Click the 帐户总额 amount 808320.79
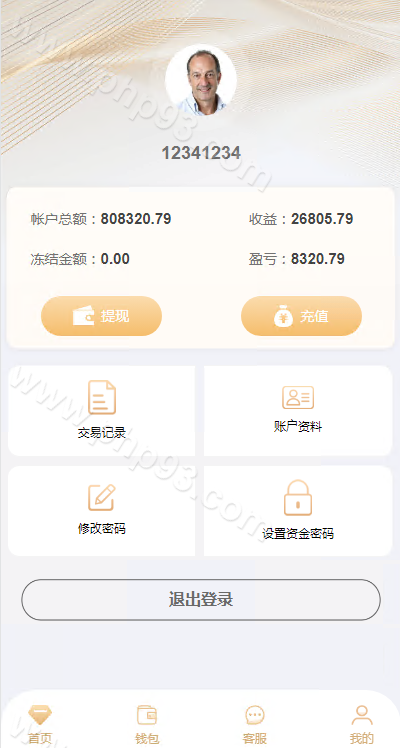This screenshot has height=748, width=400. pyautogui.click(x=136, y=219)
